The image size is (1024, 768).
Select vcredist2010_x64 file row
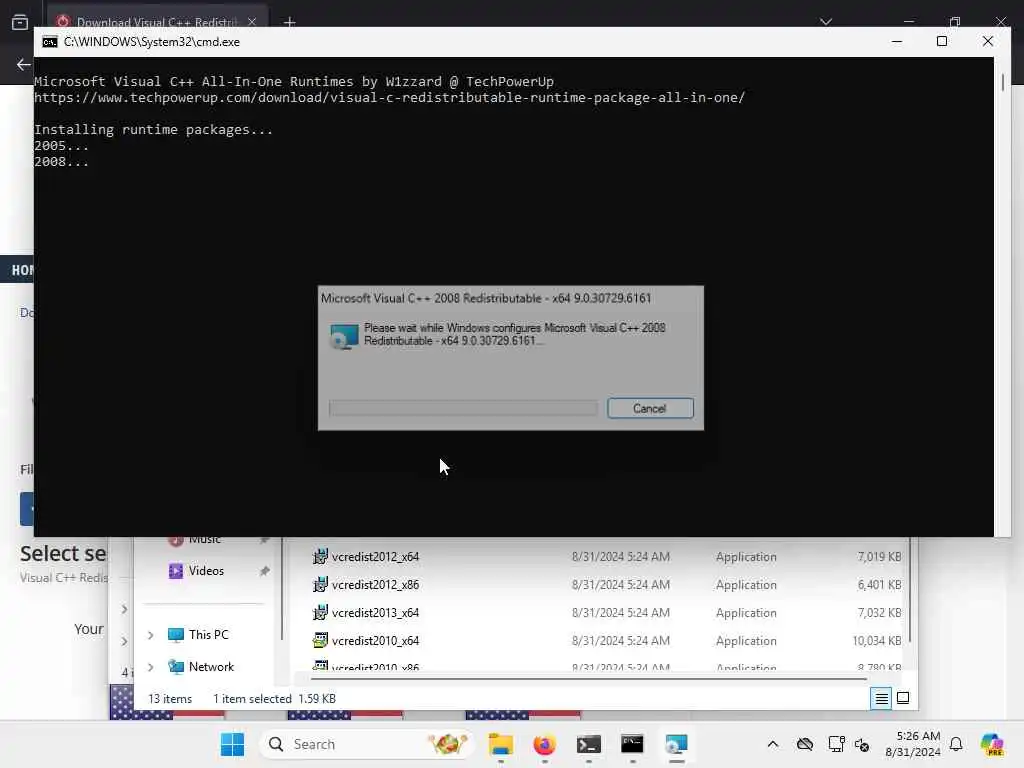click(x=605, y=641)
